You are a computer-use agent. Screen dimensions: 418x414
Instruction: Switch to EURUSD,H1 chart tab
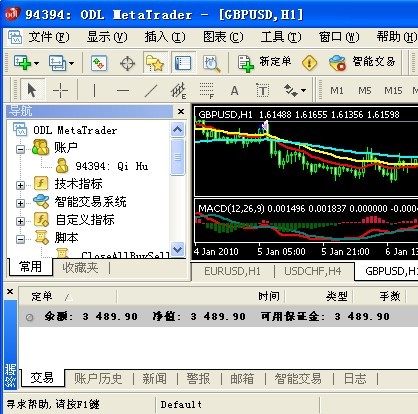coord(232,271)
